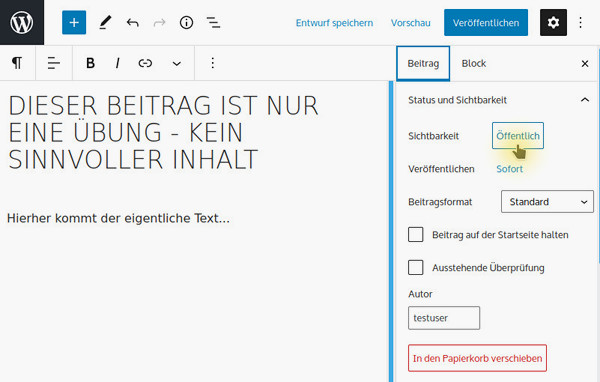The width and height of the screenshot is (600, 382).
Task: Undo the last change
Action: click(132, 23)
